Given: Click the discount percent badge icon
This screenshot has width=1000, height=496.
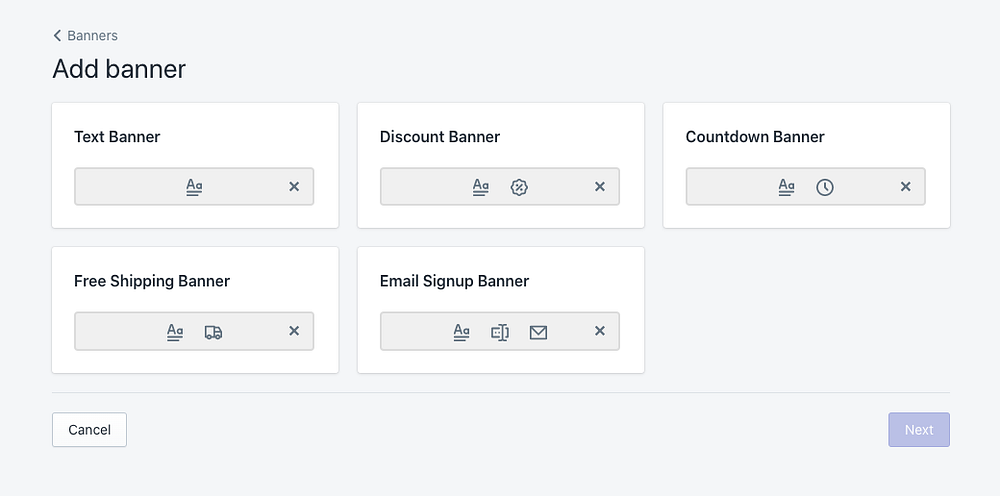Looking at the screenshot, I should pyautogui.click(x=519, y=187).
